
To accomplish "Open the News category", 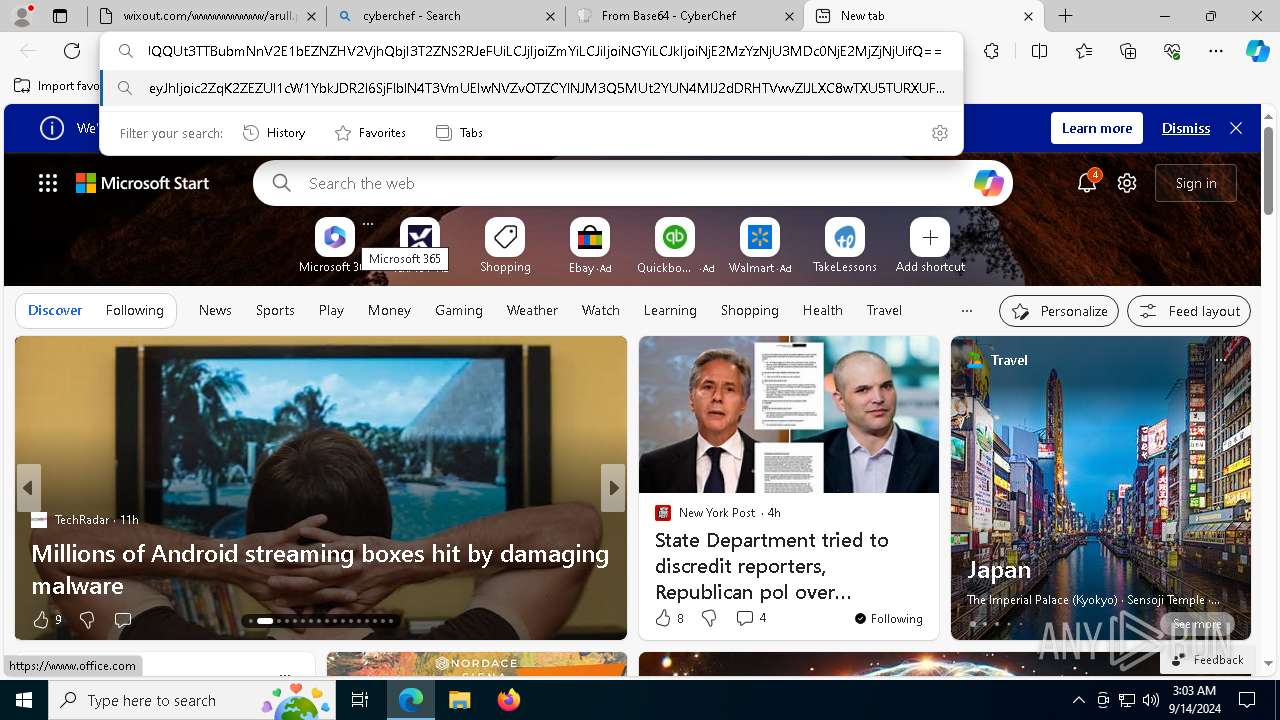I will click(215, 310).
